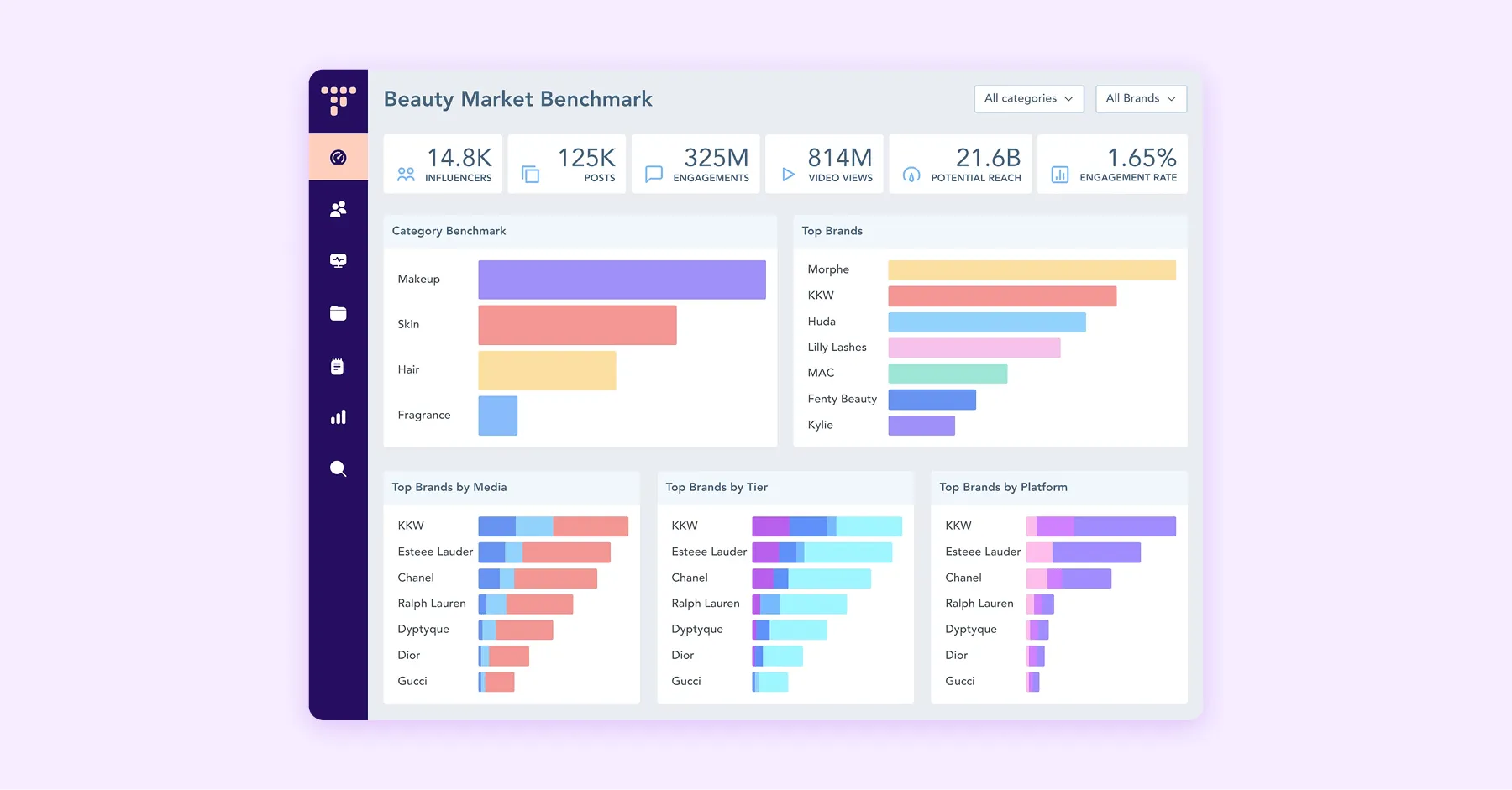Open the All categories dropdown
Viewport: 1512px width, 790px height.
[1029, 99]
